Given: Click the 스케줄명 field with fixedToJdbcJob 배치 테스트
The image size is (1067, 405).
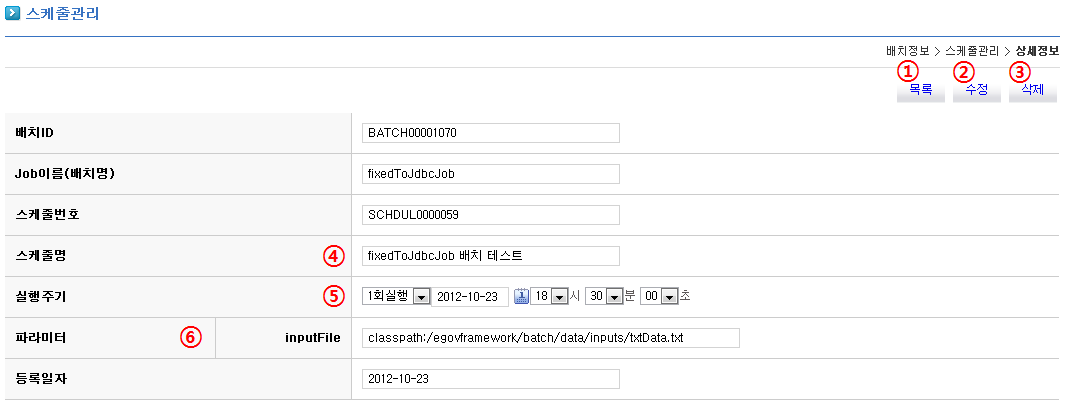Looking at the screenshot, I should pyautogui.click(x=490, y=256).
